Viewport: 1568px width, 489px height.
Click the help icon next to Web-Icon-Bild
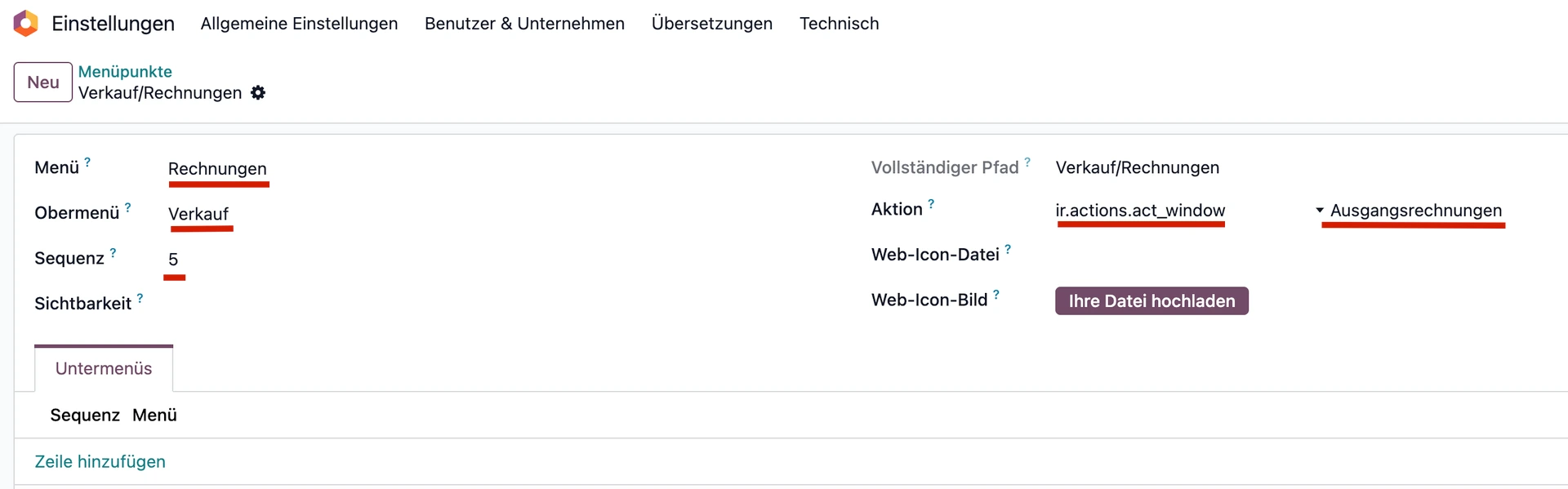point(996,295)
